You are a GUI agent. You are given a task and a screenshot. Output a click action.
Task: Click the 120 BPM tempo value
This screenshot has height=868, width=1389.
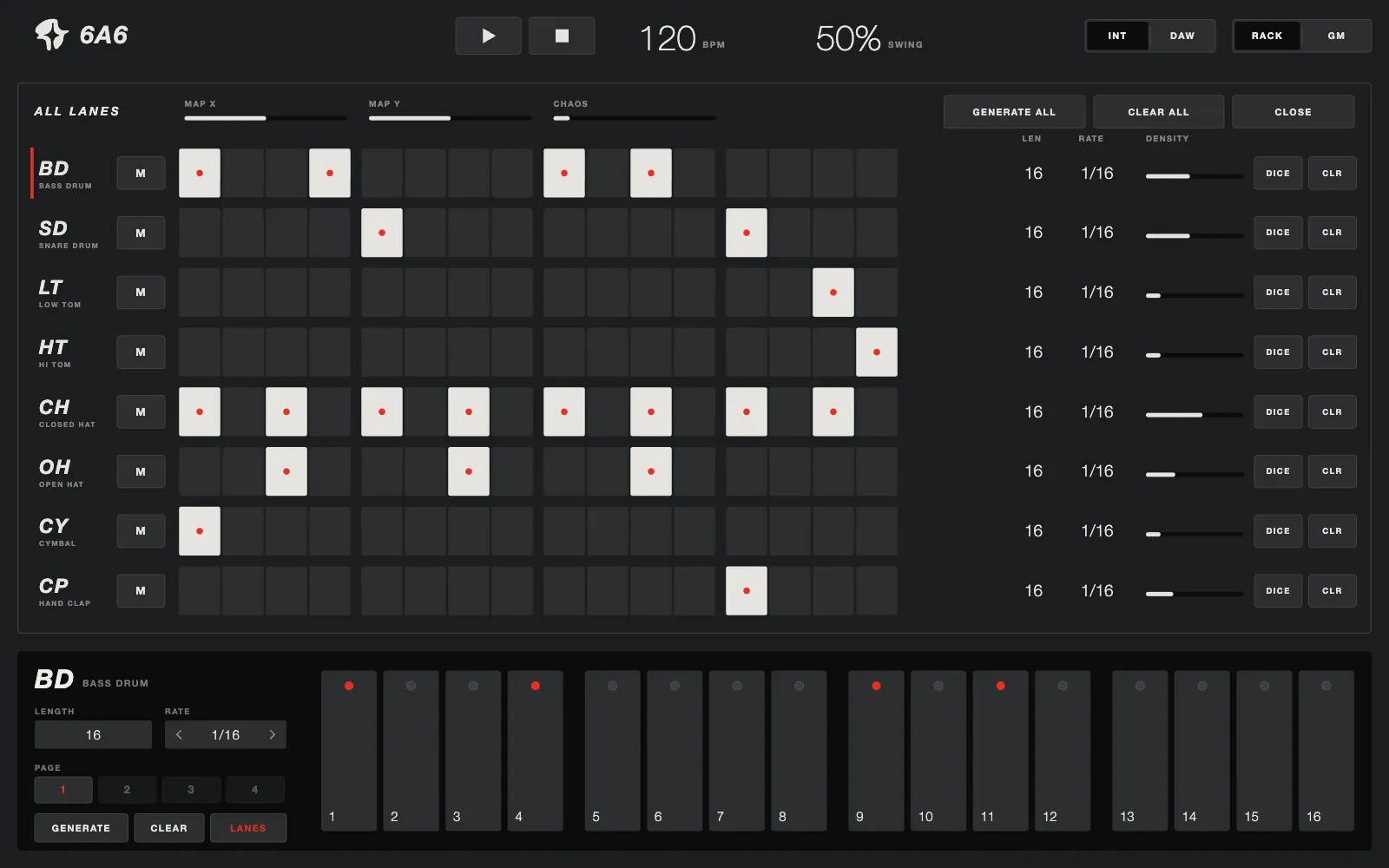pyautogui.click(x=668, y=38)
